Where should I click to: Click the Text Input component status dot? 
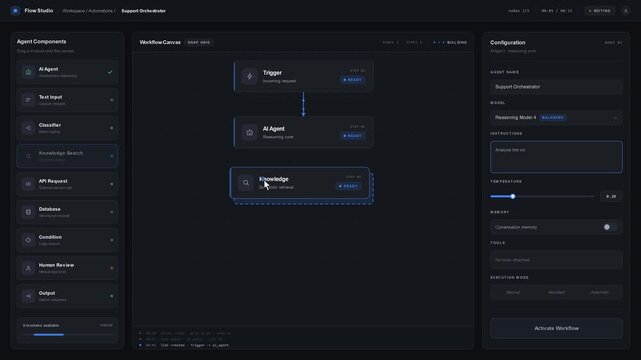(x=112, y=100)
